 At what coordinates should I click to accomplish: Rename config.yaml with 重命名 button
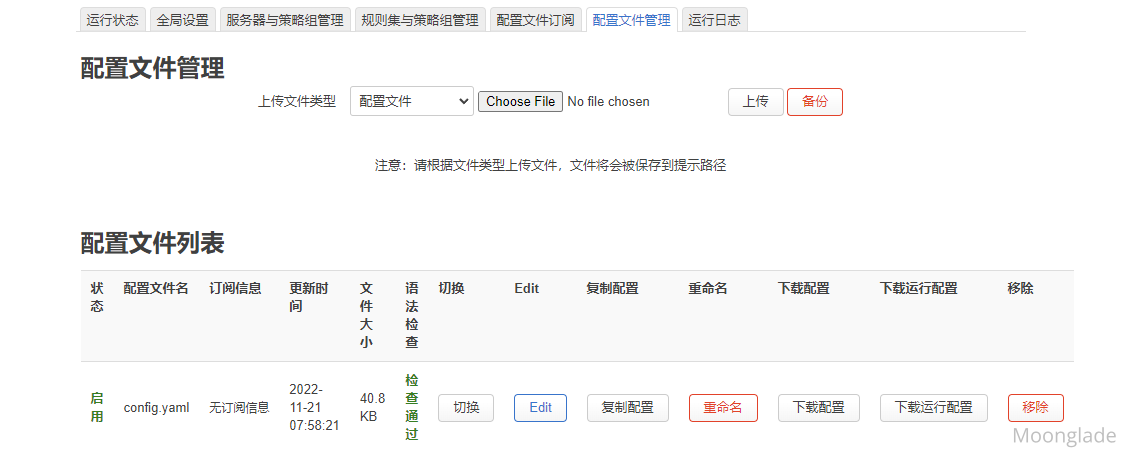tap(723, 408)
